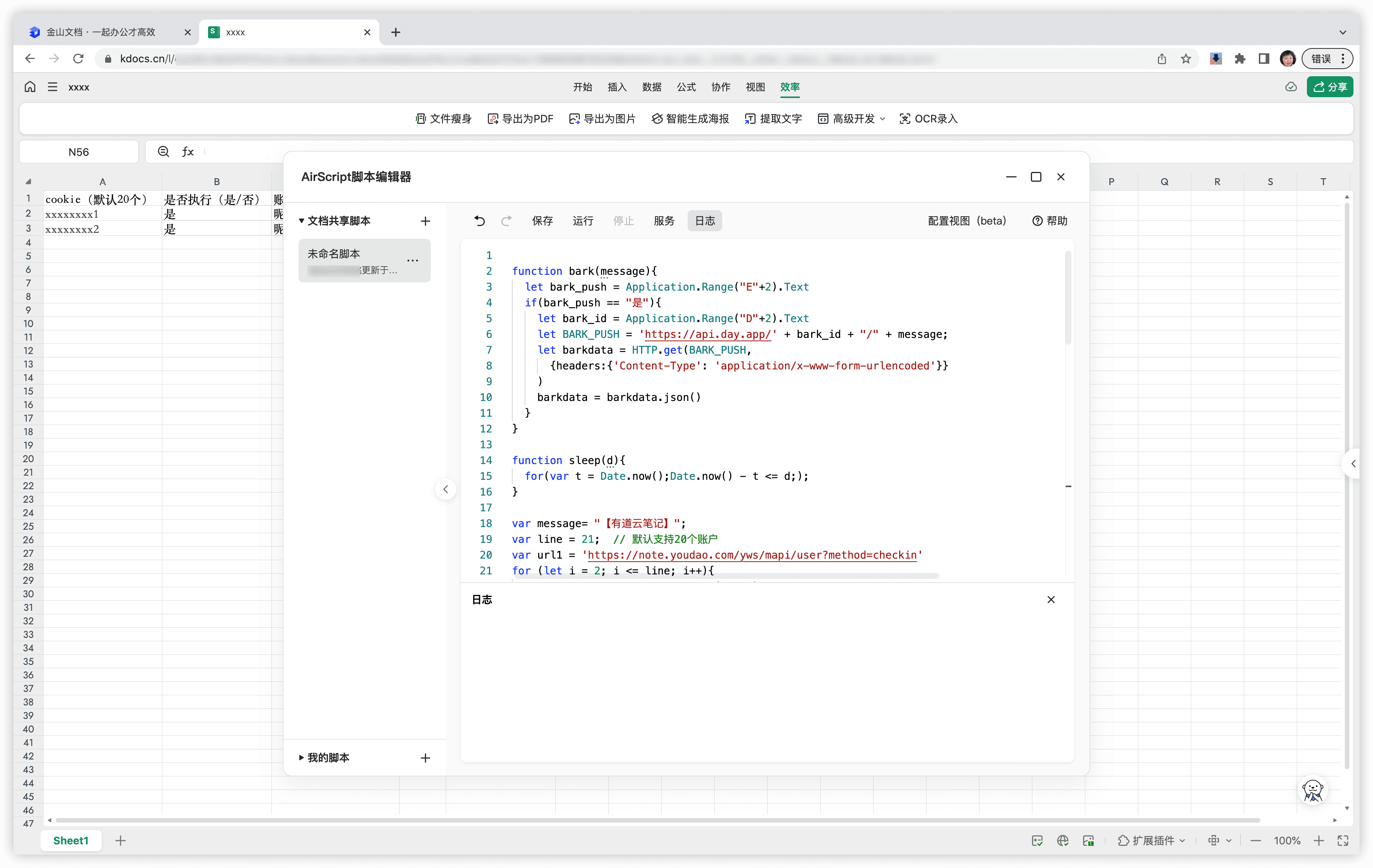Screen dimensions: 1373x868
Task: Click the undo arrow in script editor
Action: click(x=480, y=220)
